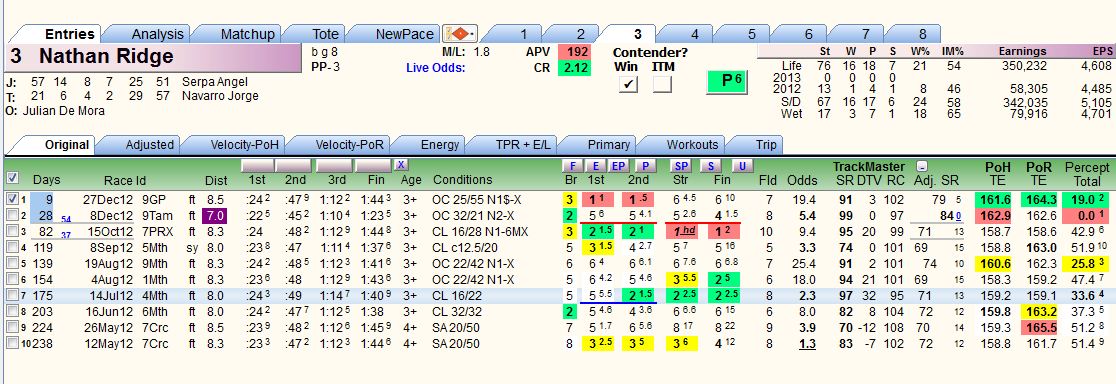Click the blue 0 link beside Adj. SR 84
The height and width of the screenshot is (384, 1116).
tap(959, 215)
